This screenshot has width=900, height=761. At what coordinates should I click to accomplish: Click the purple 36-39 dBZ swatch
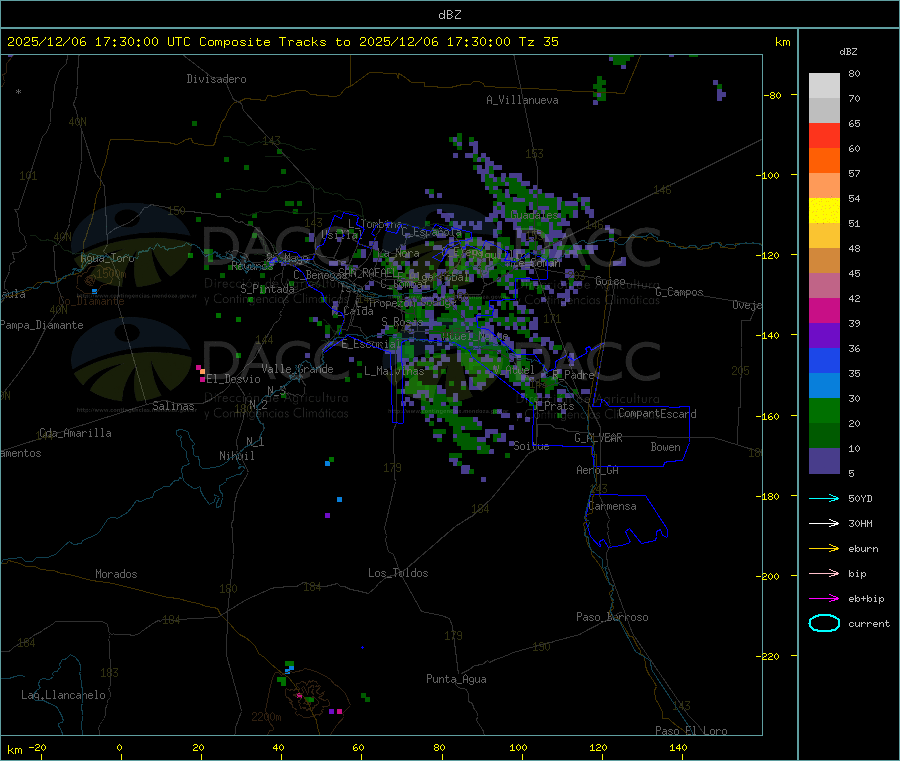824,336
